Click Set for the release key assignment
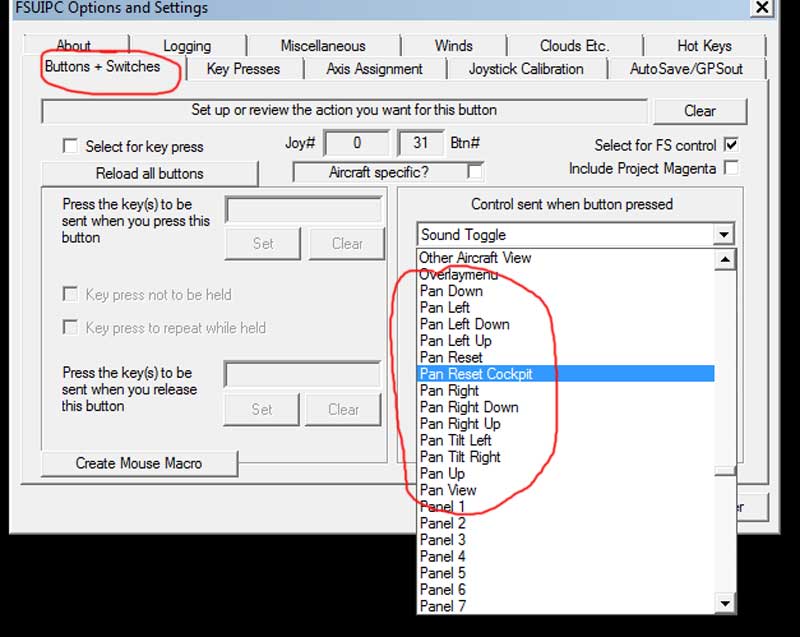 pyautogui.click(x=261, y=410)
